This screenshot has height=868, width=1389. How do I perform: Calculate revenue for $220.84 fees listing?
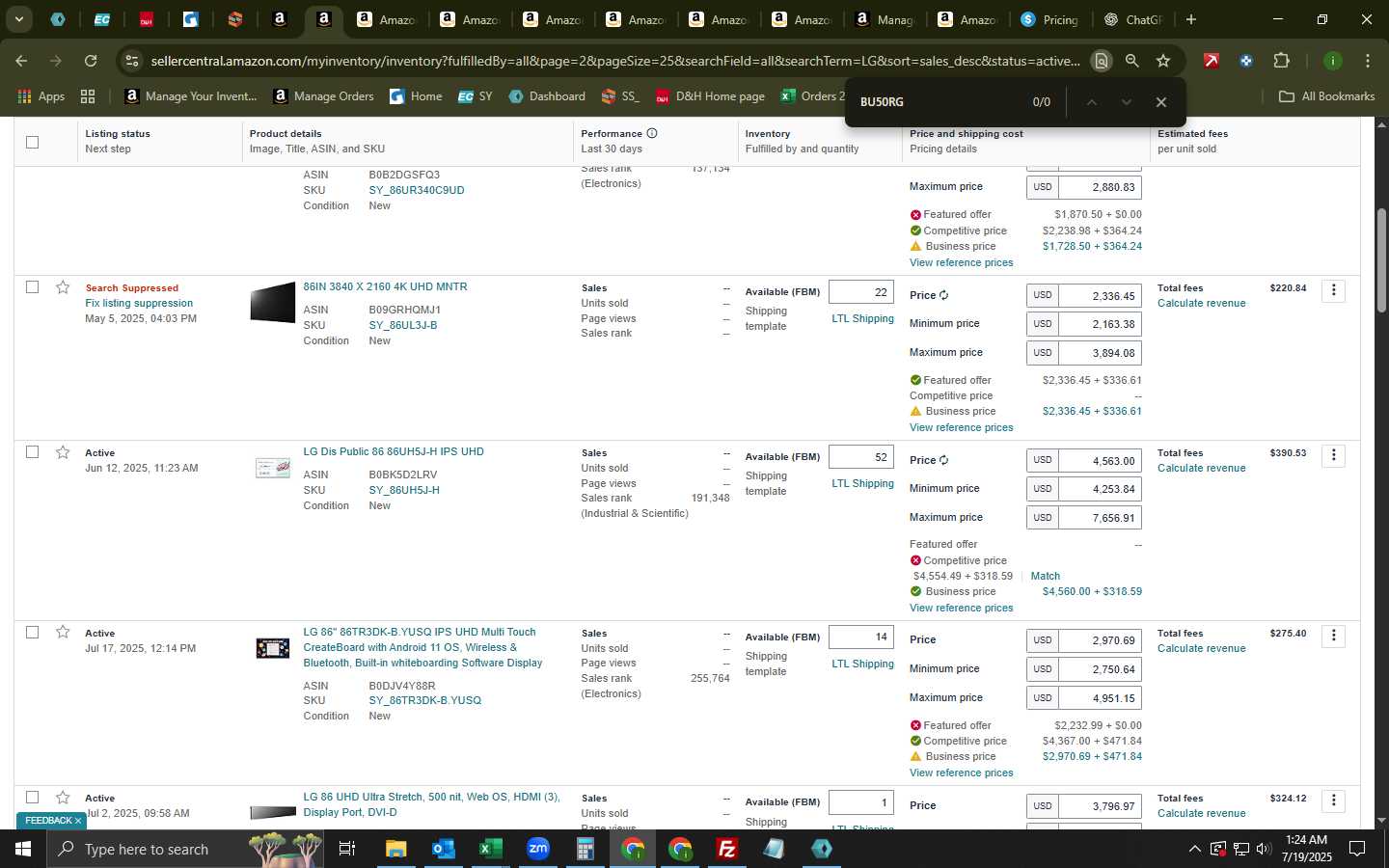pyautogui.click(x=1201, y=303)
